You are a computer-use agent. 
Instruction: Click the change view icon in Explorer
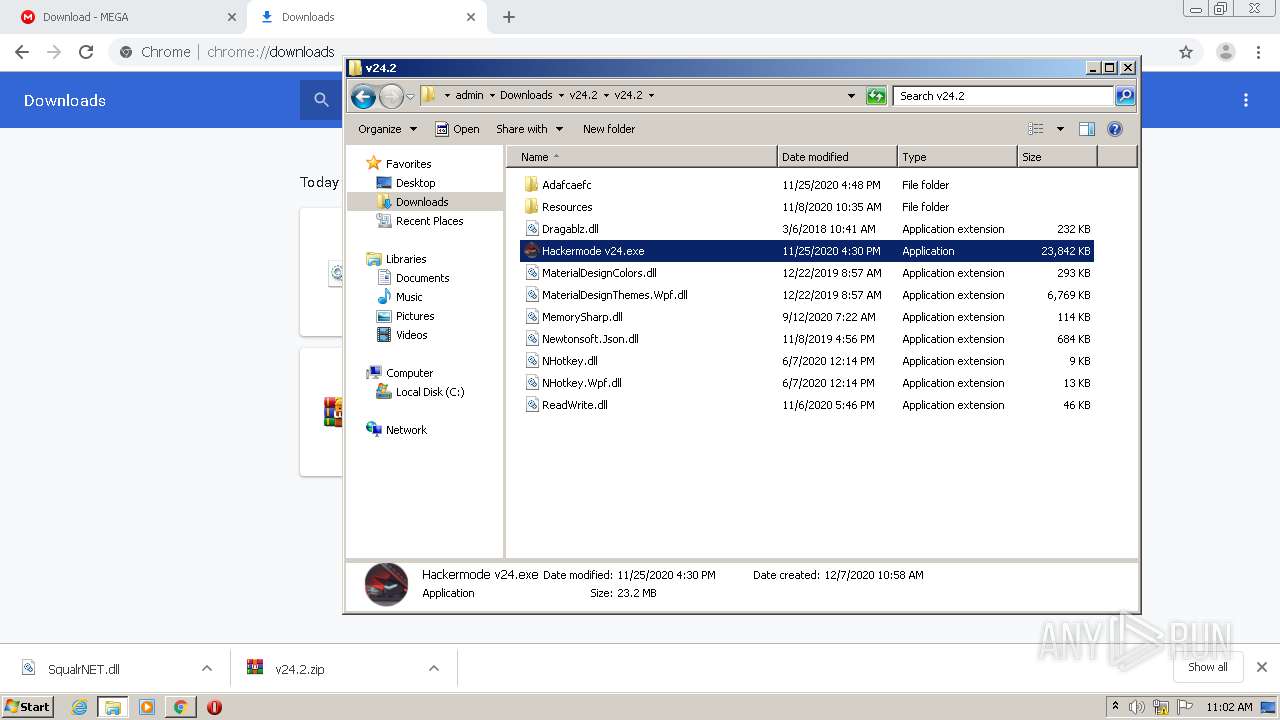[x=1036, y=129]
